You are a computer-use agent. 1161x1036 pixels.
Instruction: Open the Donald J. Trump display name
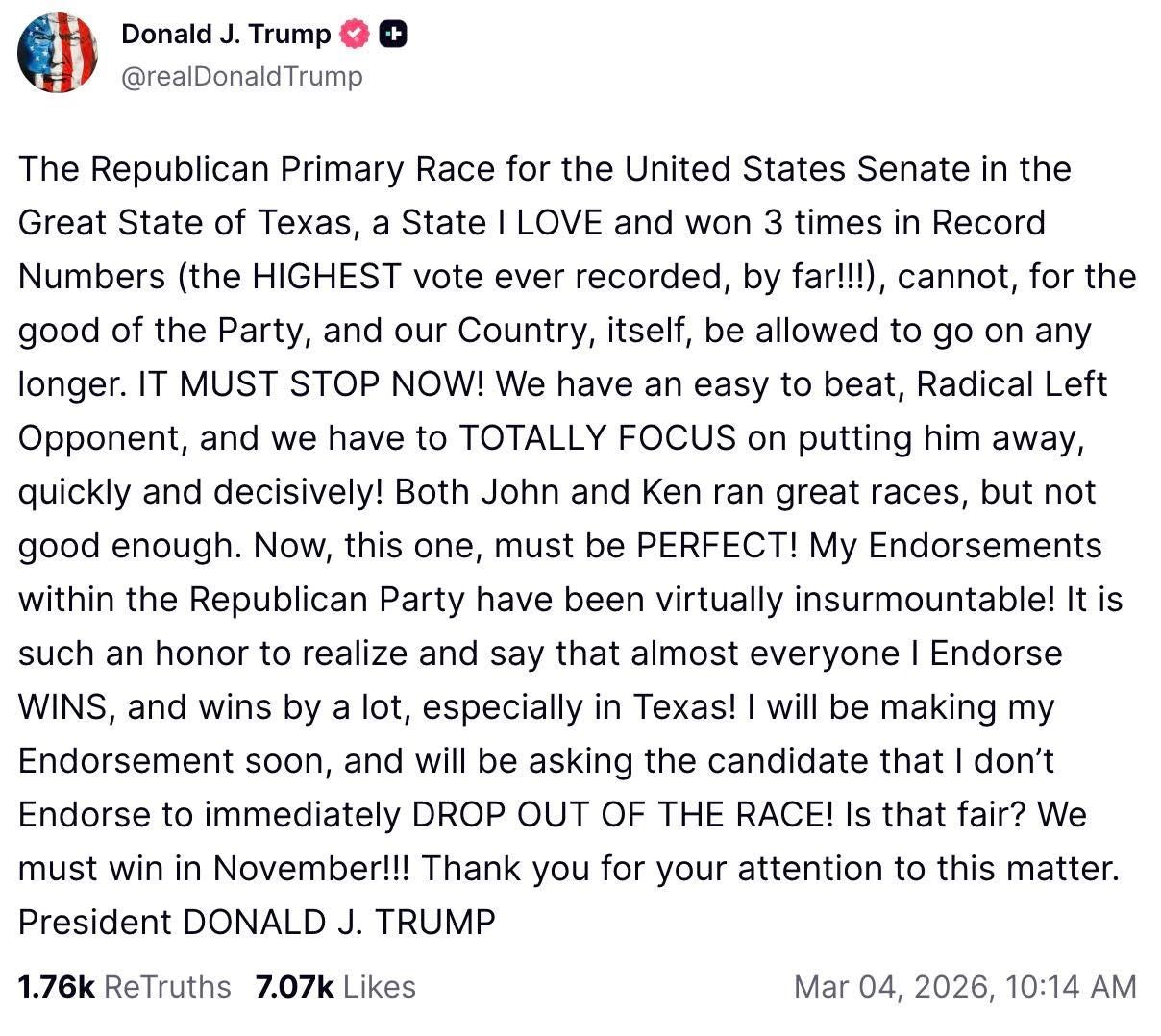coord(225,35)
